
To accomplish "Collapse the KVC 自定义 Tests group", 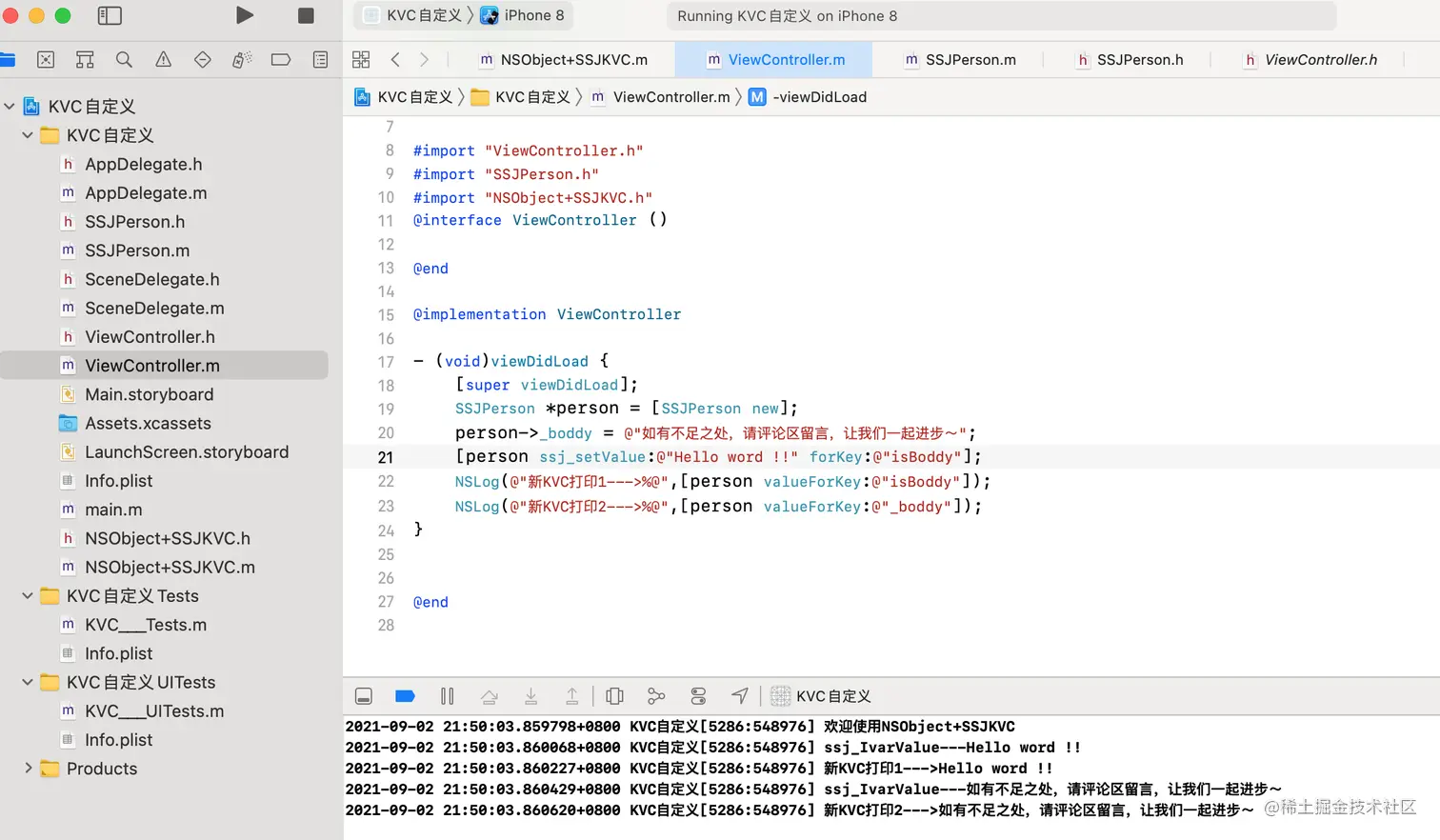I will [28, 595].
